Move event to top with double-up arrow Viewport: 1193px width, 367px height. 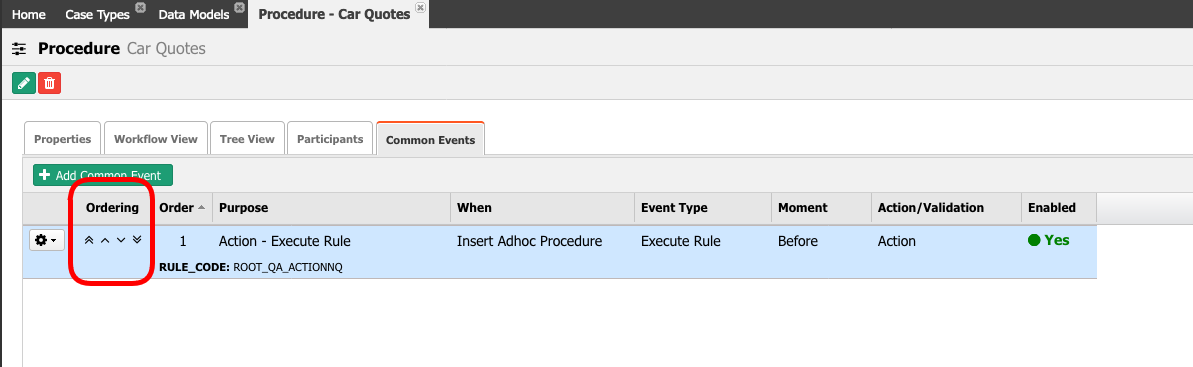click(89, 241)
